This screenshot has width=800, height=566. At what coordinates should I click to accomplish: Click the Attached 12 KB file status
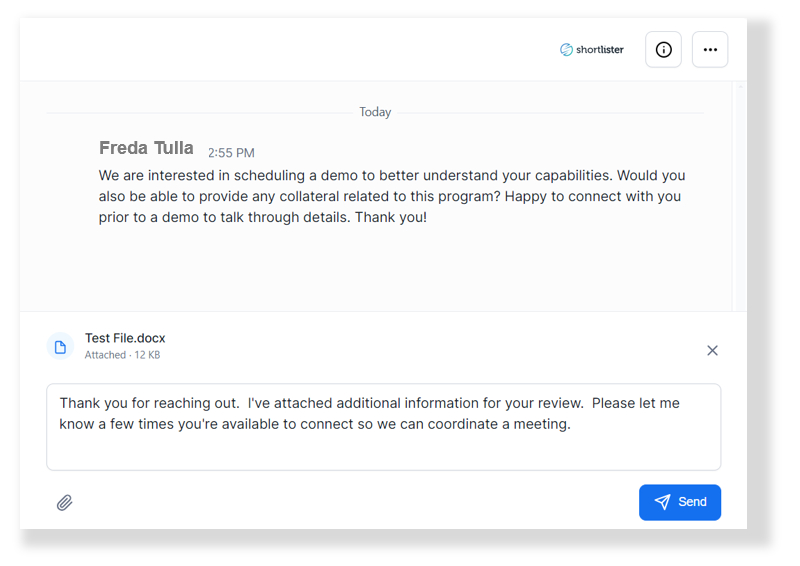coord(122,355)
